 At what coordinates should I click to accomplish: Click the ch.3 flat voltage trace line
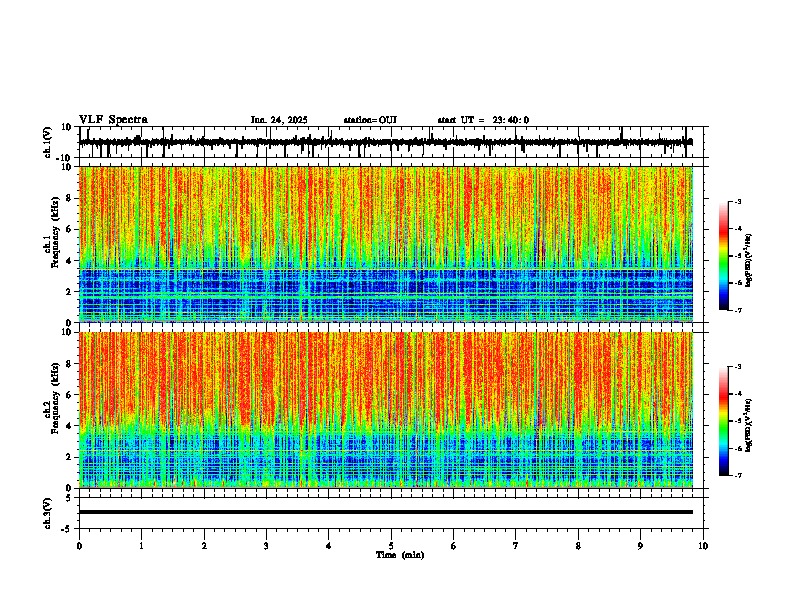click(386, 512)
